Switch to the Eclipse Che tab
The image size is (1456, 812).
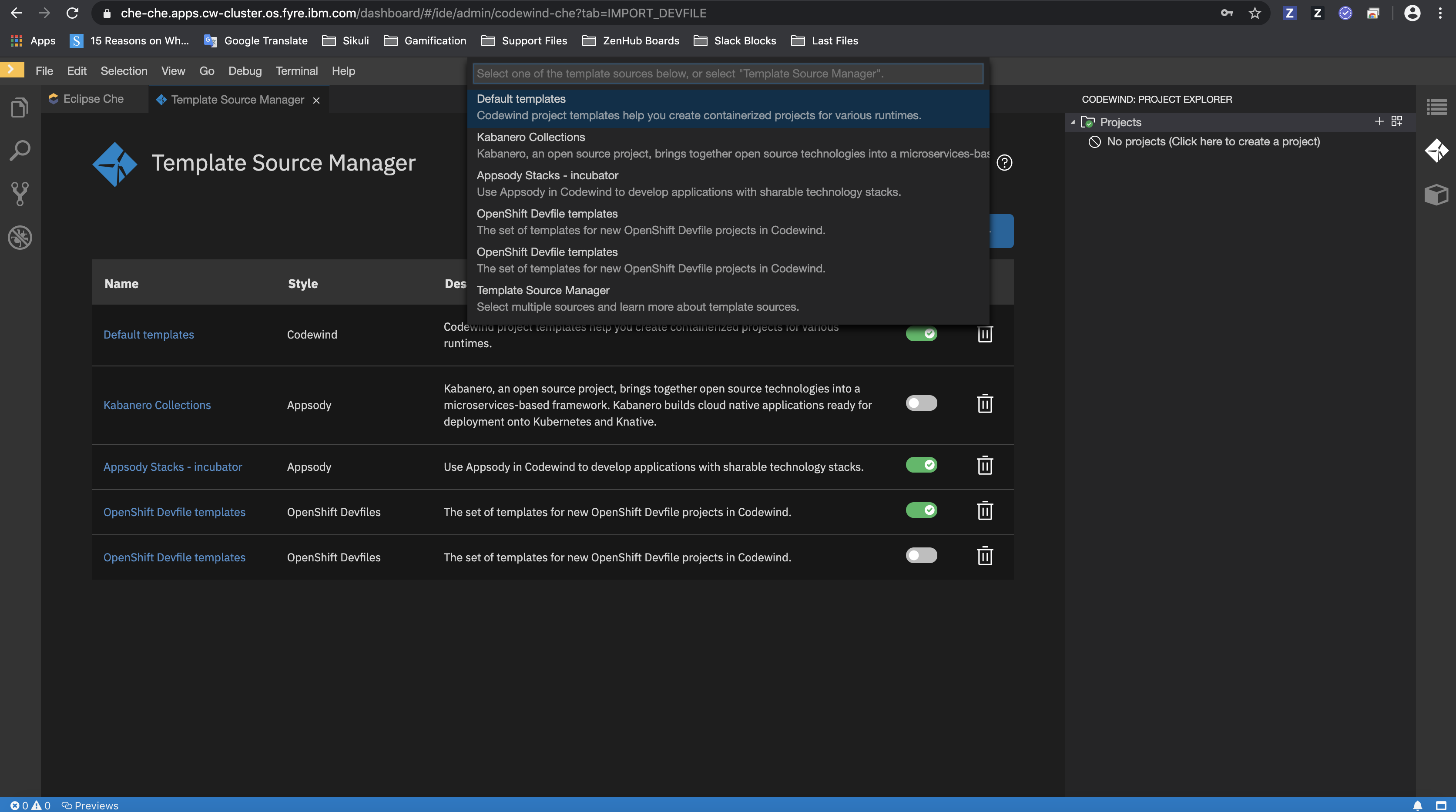pos(93,99)
